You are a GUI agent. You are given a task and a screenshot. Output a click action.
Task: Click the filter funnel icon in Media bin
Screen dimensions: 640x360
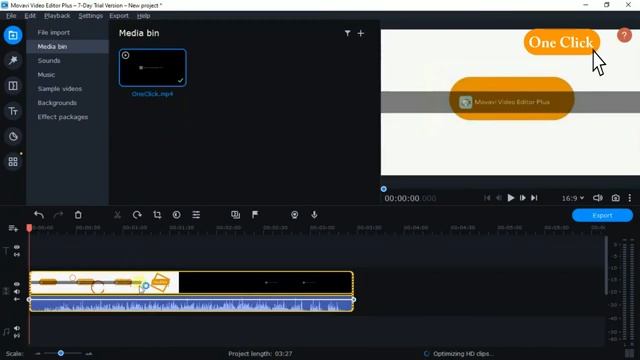coord(347,33)
